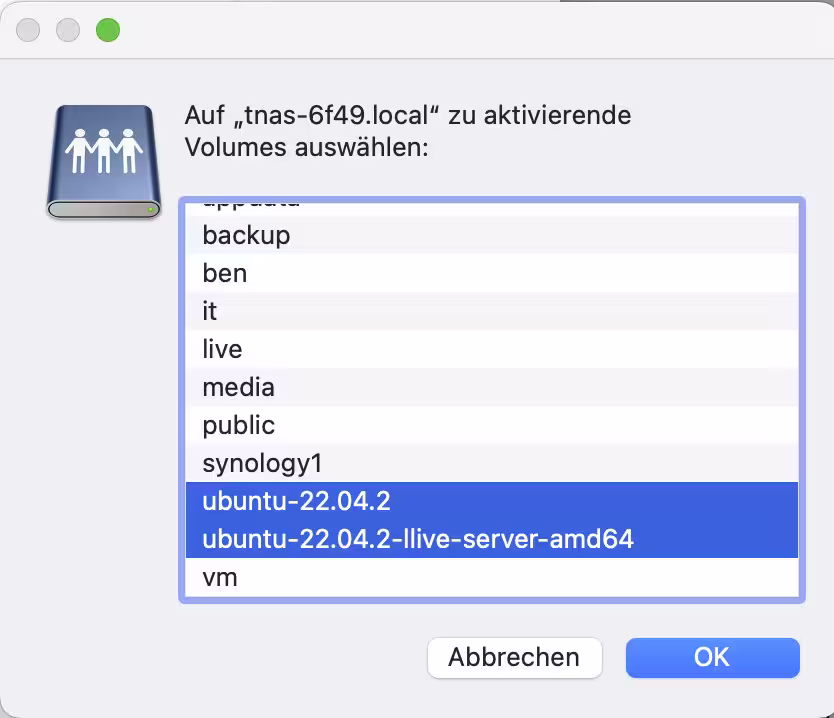Pick the media volume
Image resolution: width=834 pixels, height=718 pixels.
pyautogui.click(x=492, y=387)
